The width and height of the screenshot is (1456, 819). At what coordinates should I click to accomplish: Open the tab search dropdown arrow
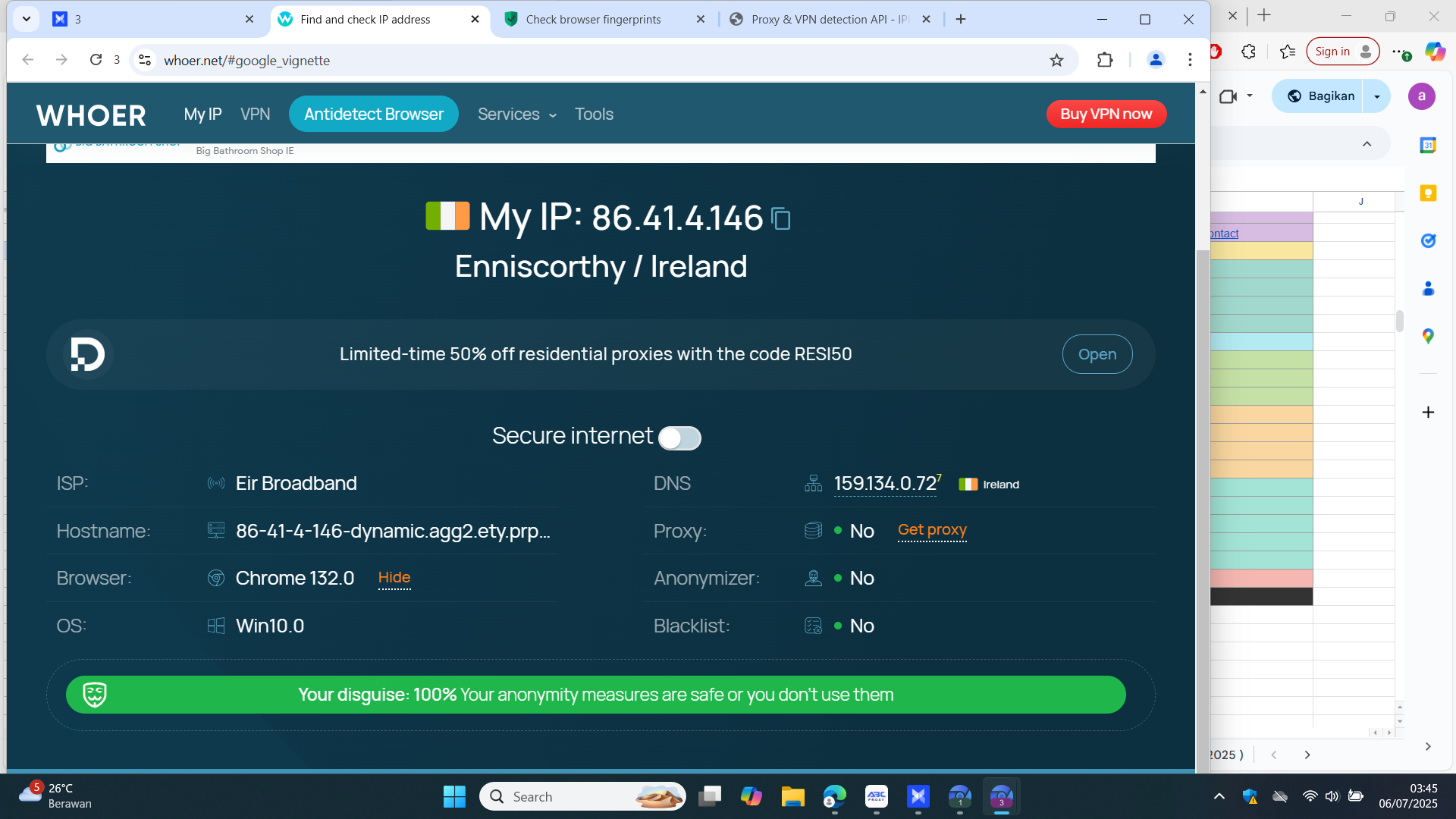point(27,19)
